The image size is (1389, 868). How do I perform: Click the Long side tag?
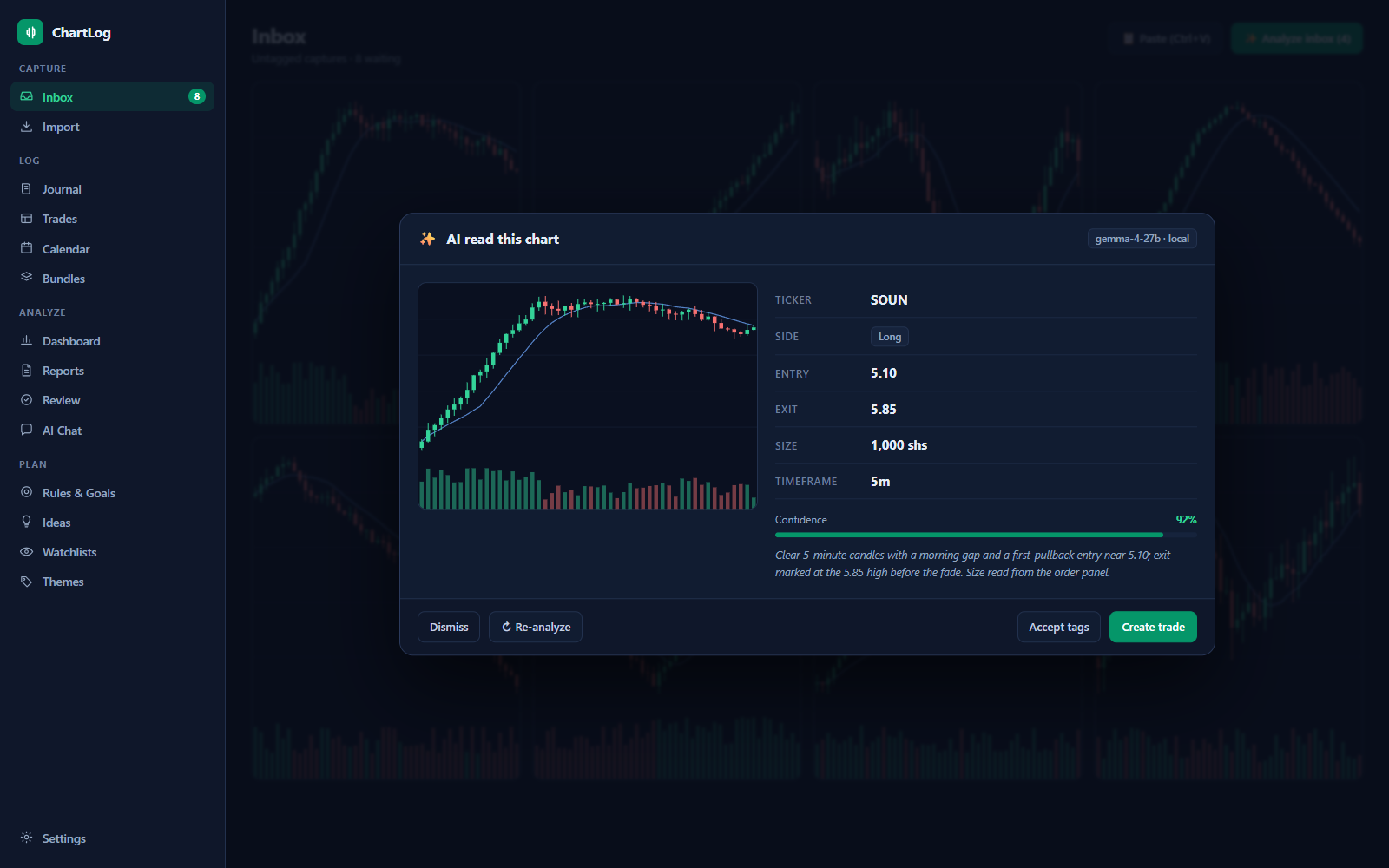[x=890, y=337]
